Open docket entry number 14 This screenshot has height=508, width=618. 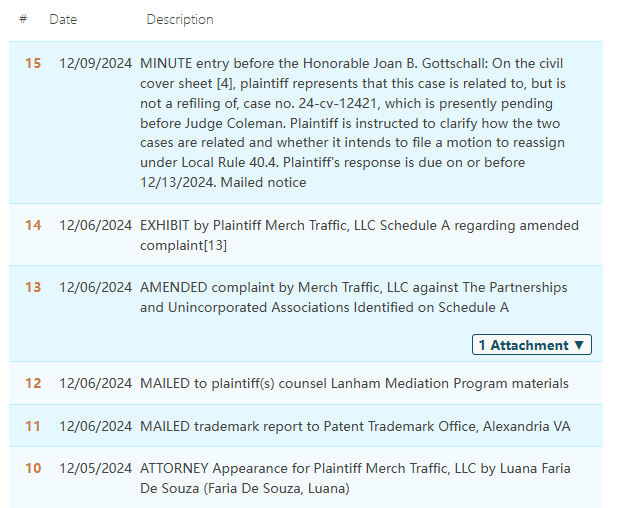[x=33, y=226]
